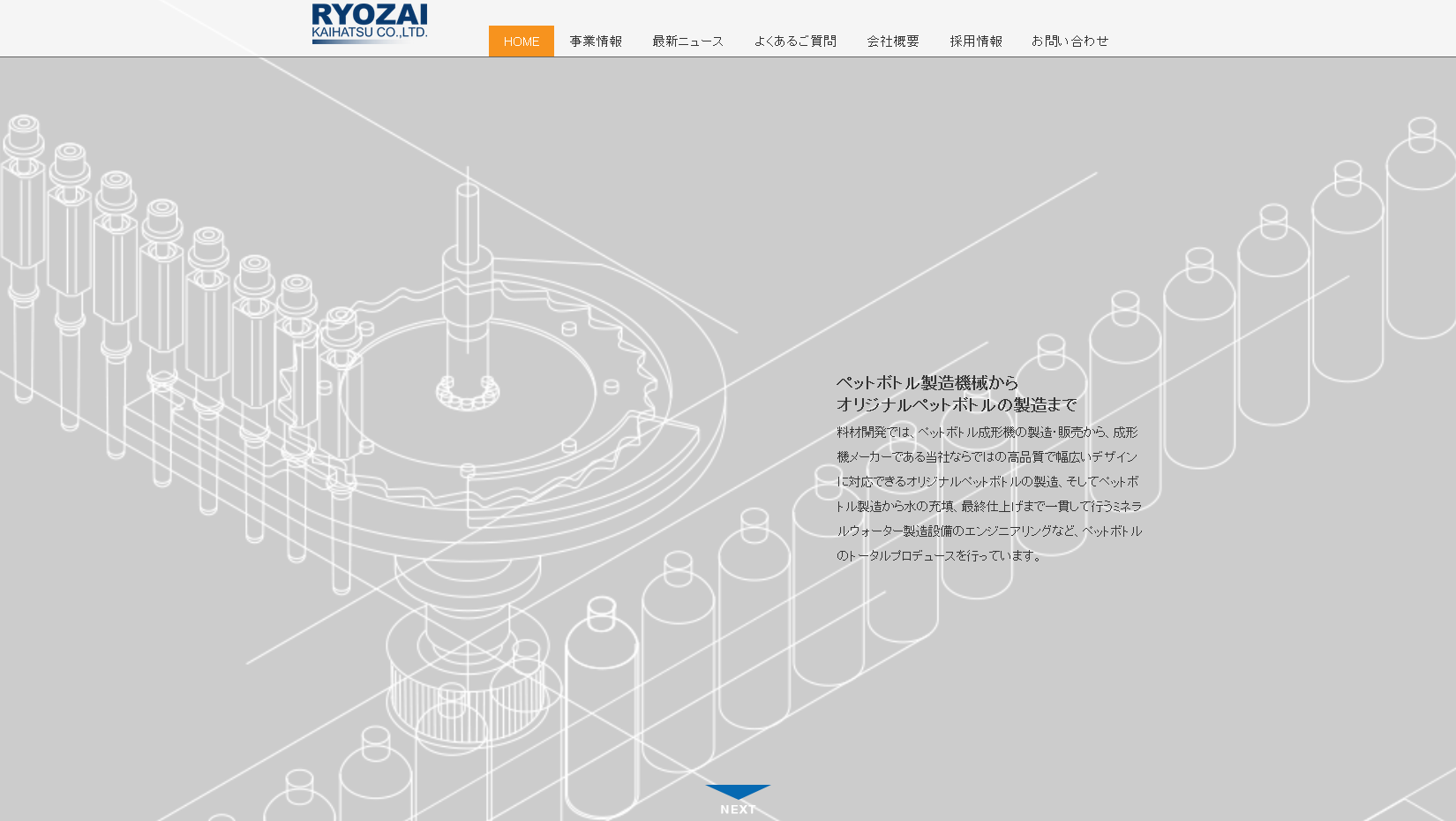Select the HOME navigation tab
Image resolution: width=1456 pixels, height=821 pixels.
click(x=521, y=41)
